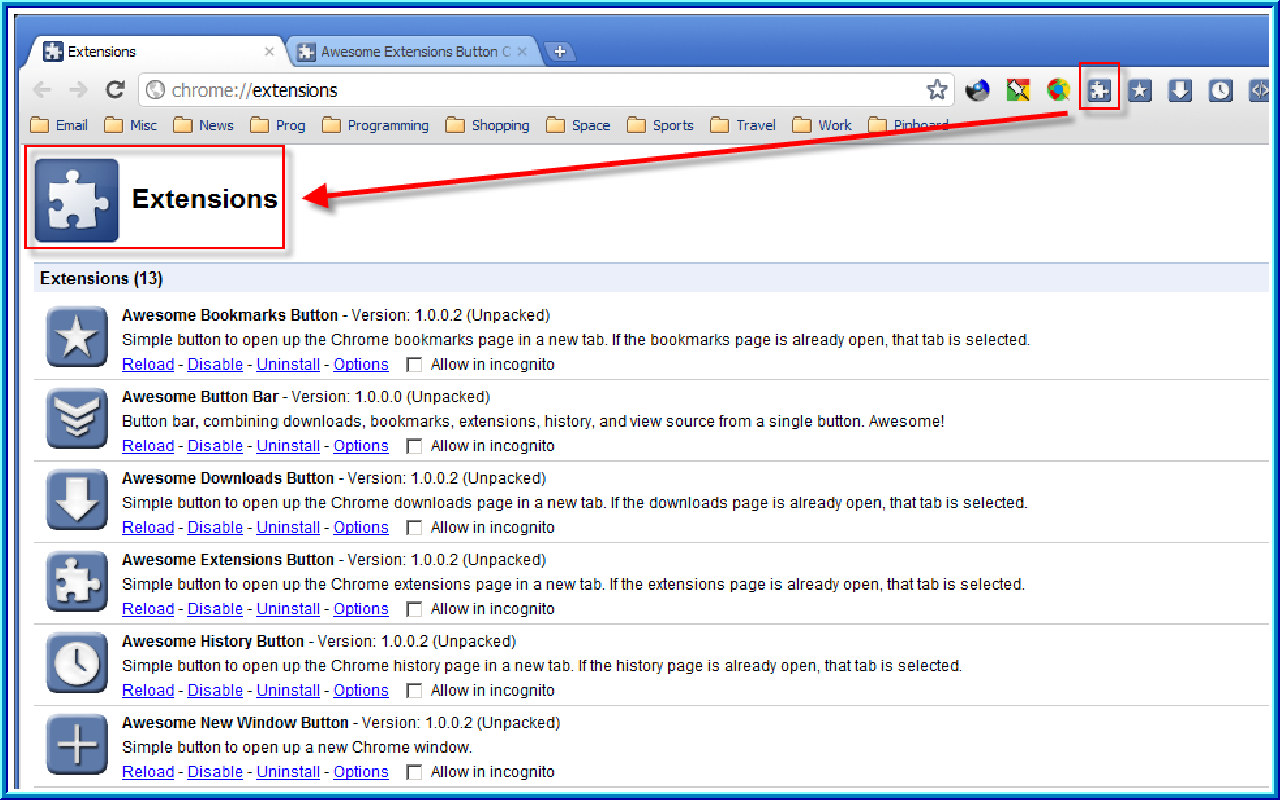Open Options for Awesome History Button
1280x800 pixels.
pos(361,691)
